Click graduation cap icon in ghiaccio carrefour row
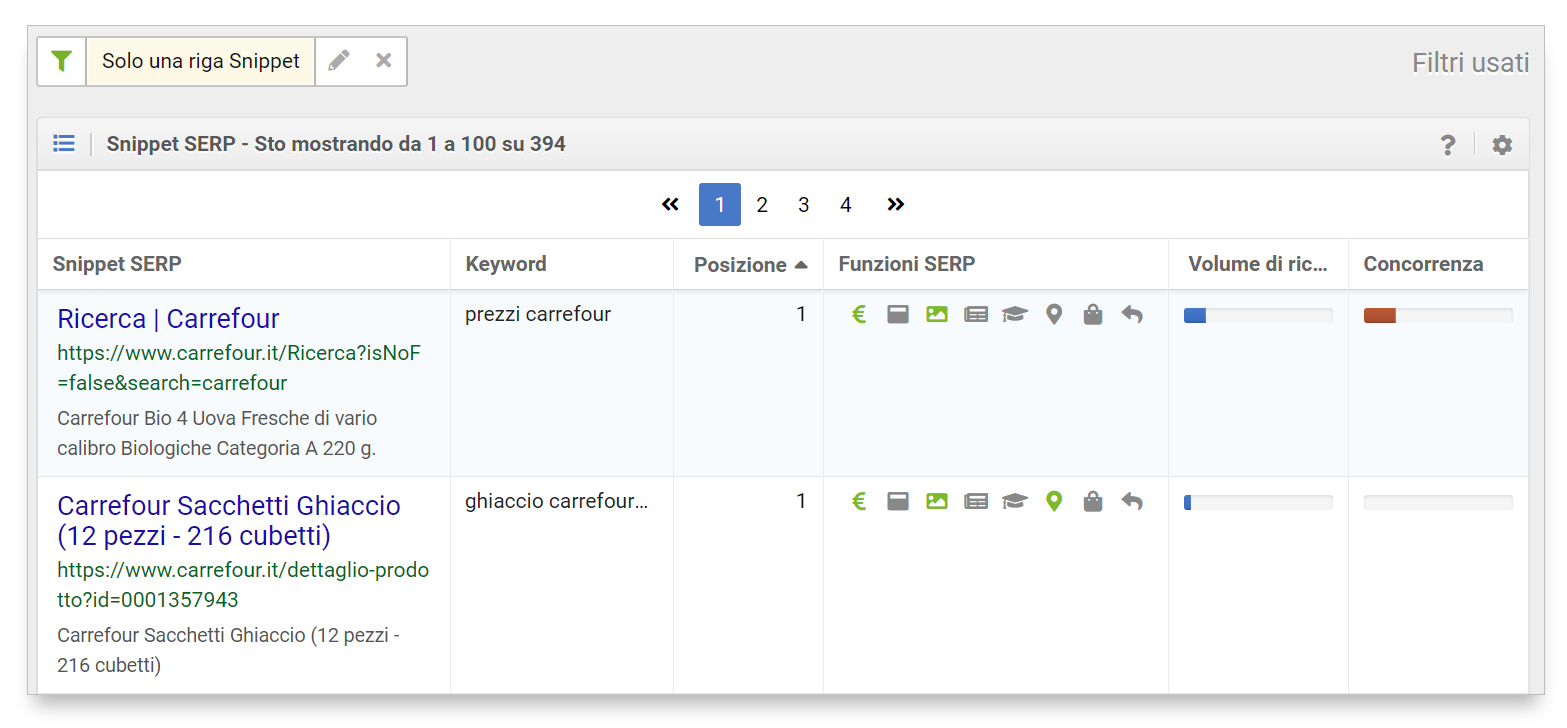The width and height of the screenshot is (1567, 728). pyautogui.click(x=1015, y=502)
